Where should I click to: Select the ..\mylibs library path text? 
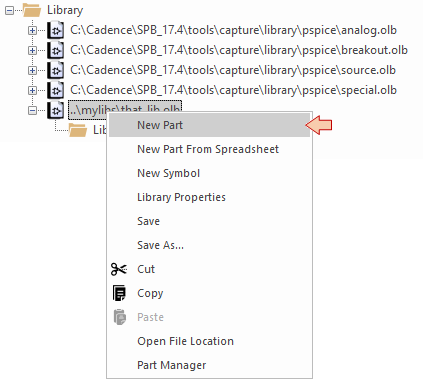(x=125, y=109)
